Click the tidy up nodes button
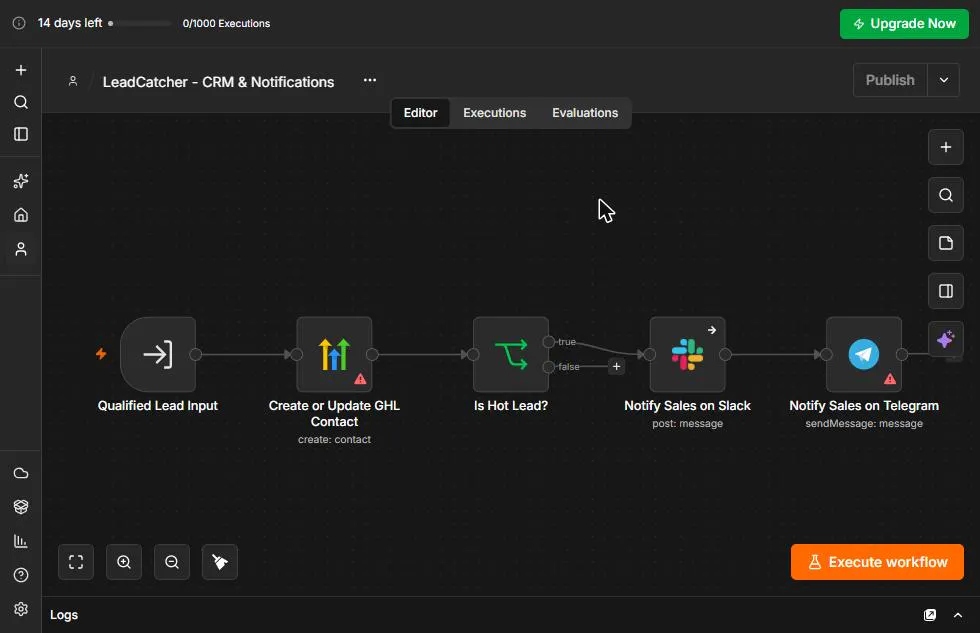The image size is (980, 633). [x=220, y=562]
